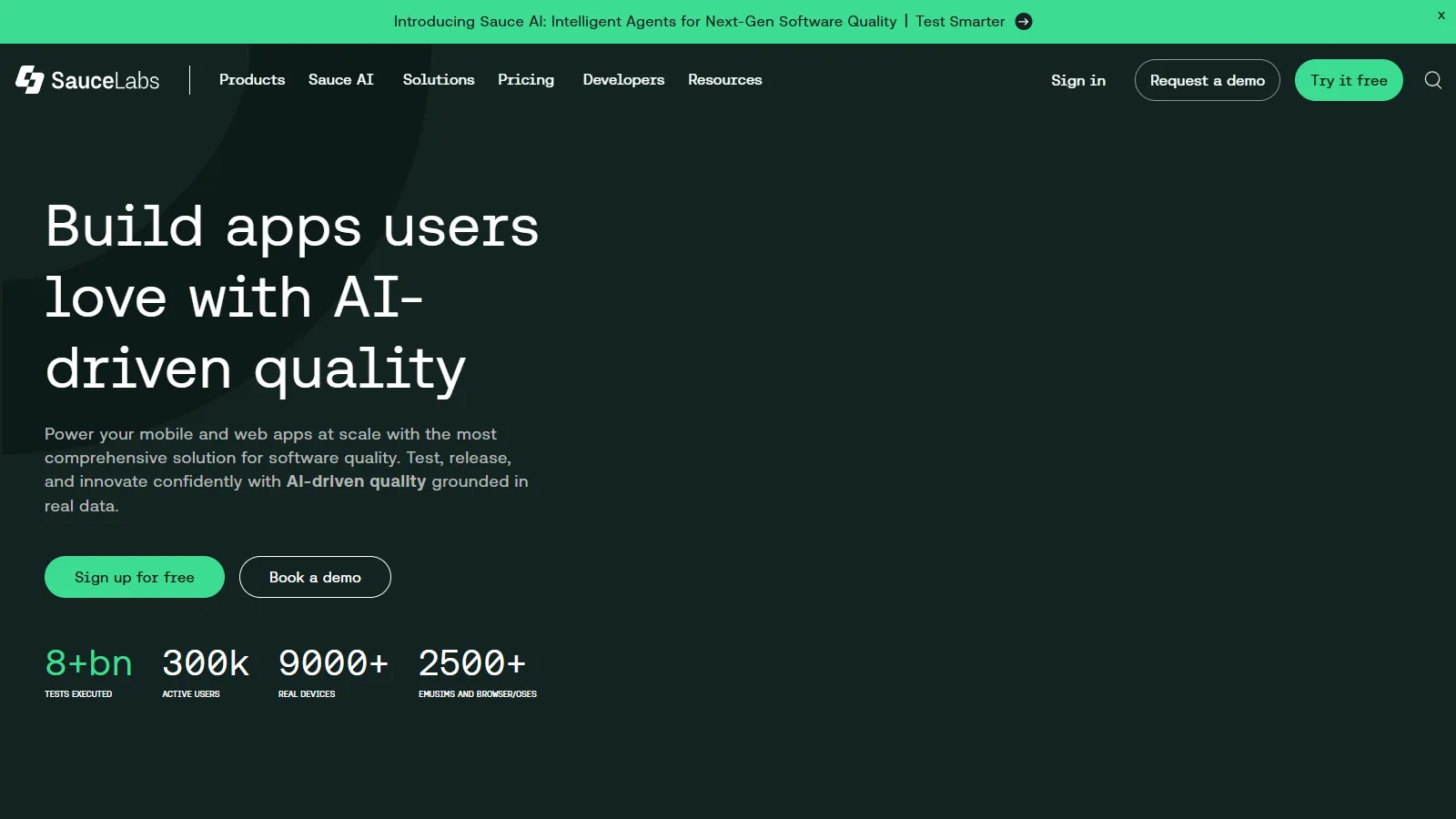Click the Try it free button
1456x819 pixels.
coord(1349,80)
